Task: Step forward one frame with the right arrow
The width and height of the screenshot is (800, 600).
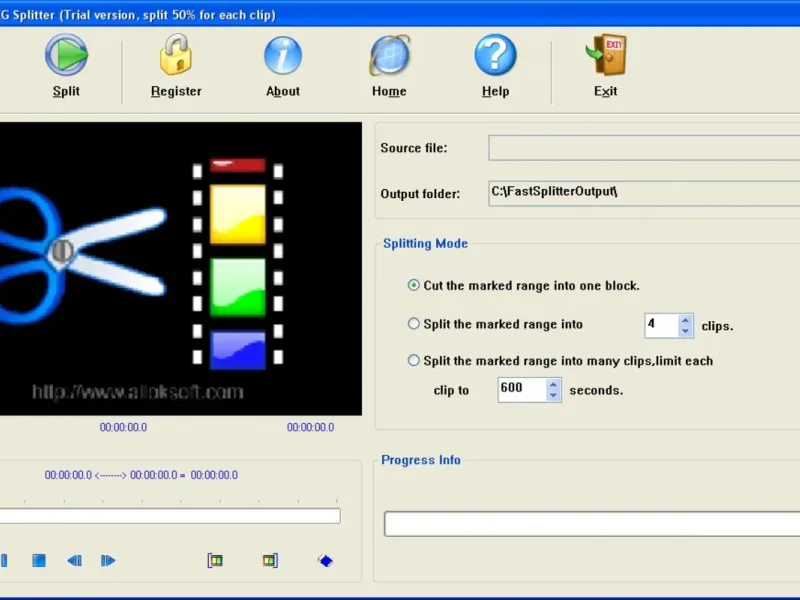Action: point(108,561)
